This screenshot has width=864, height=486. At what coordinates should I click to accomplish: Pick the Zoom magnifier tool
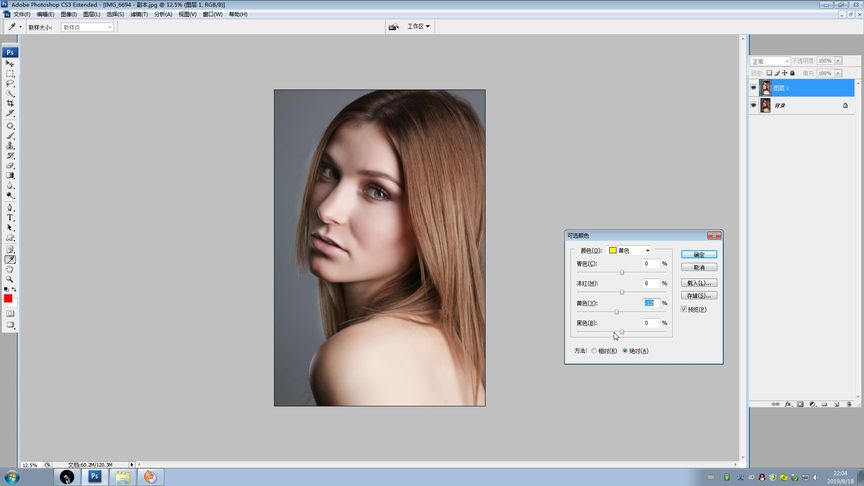tap(10, 279)
